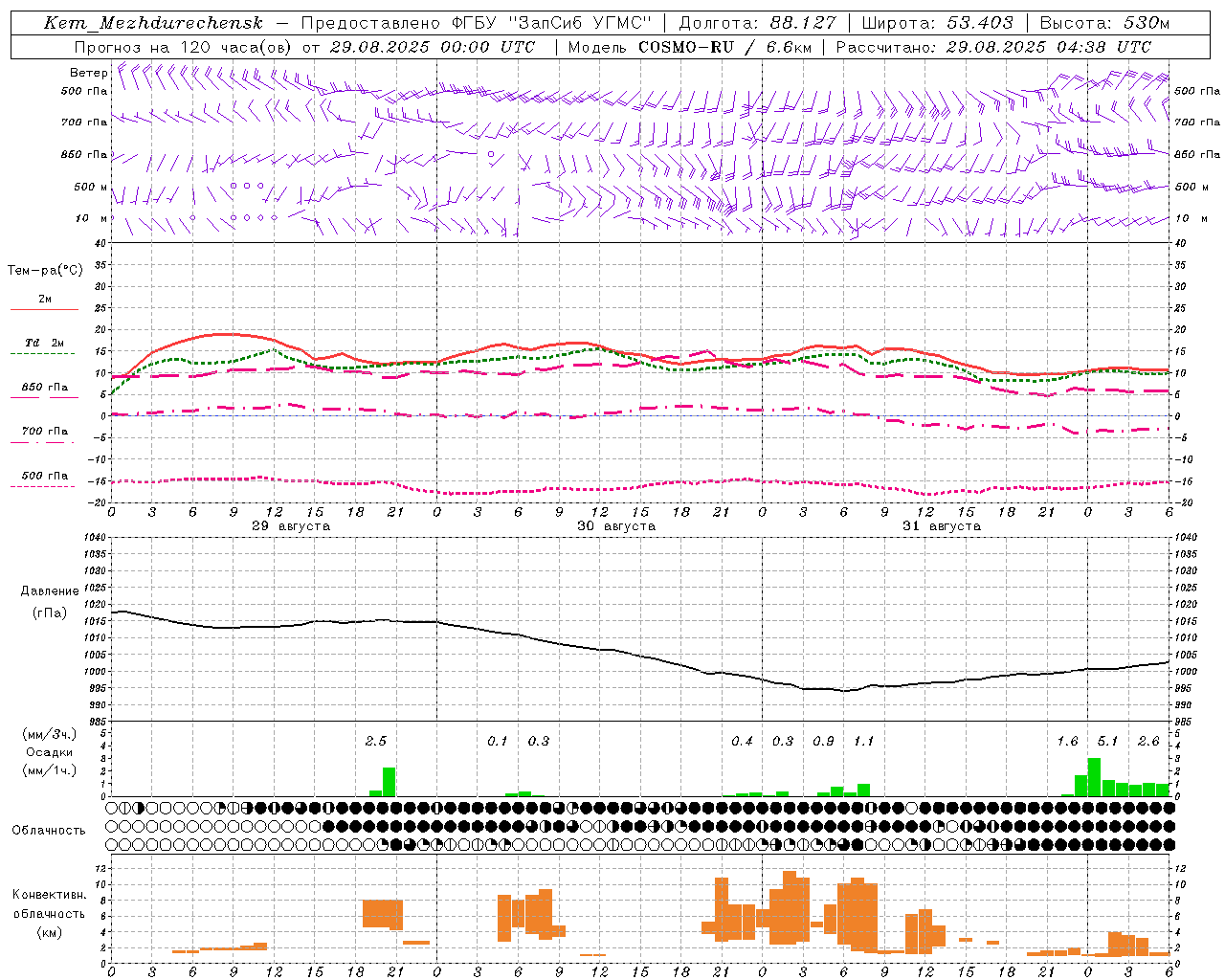Click the Долгота: 88.127 value

[x=757, y=23]
